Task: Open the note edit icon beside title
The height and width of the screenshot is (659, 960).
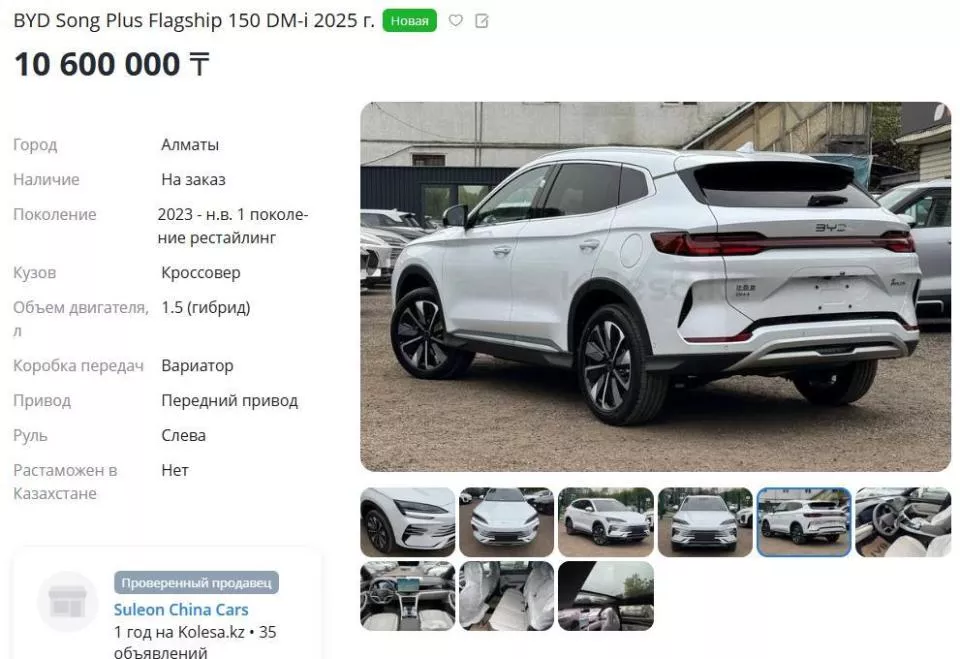Action: coord(482,21)
